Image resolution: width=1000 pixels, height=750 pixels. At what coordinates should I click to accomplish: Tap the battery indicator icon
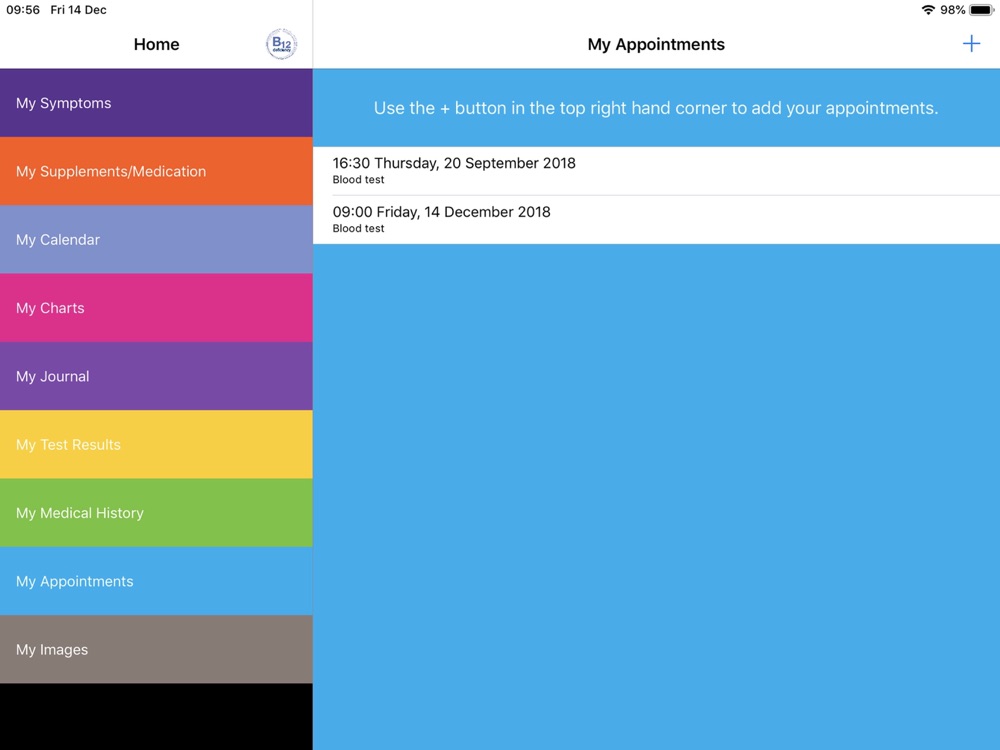981,10
